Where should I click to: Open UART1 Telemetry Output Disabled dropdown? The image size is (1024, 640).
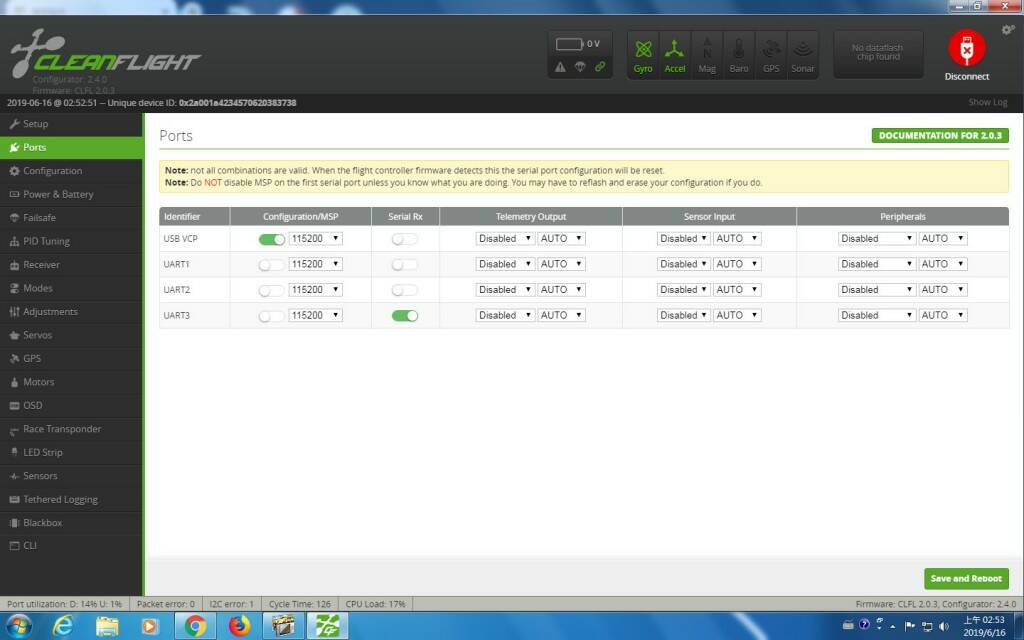[505, 264]
